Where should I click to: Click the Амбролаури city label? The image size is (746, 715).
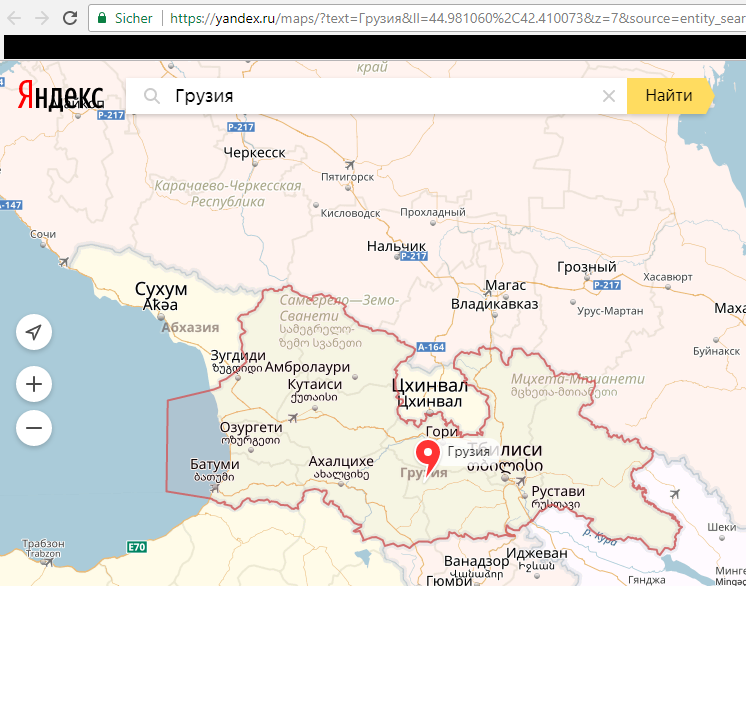coord(307,367)
